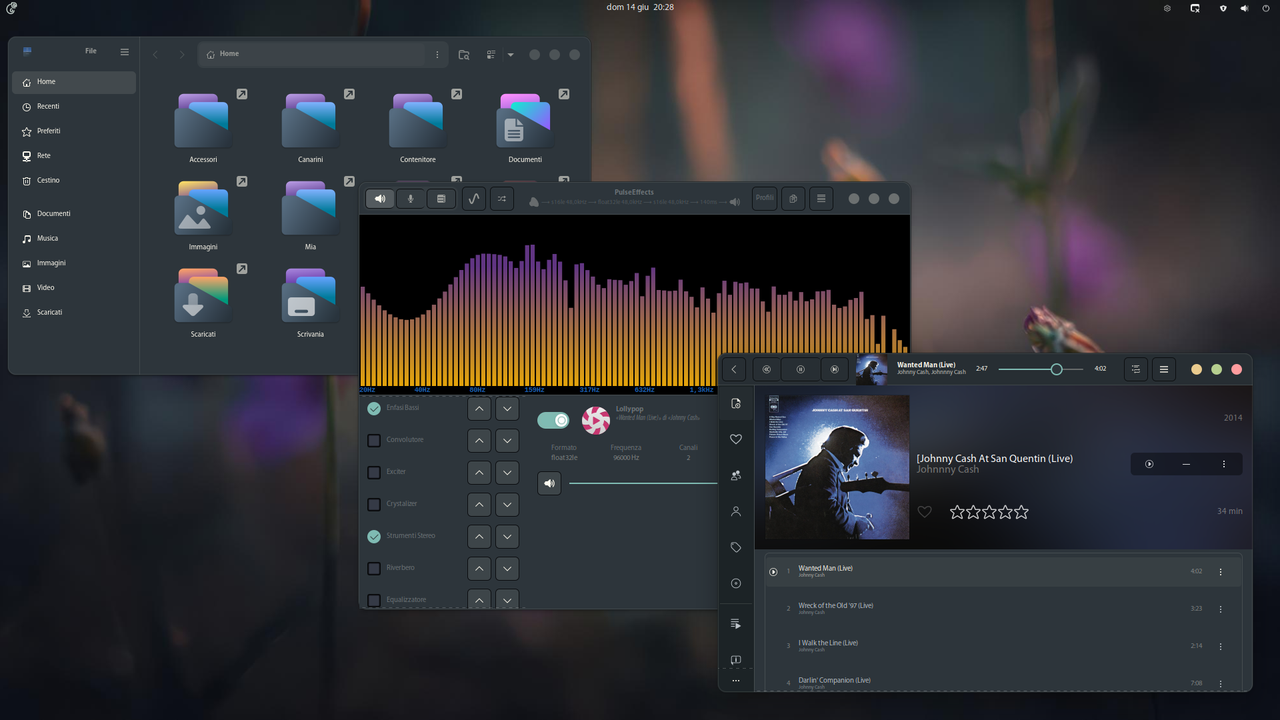Viewport: 1280px width, 720px height.
Task: Open Files view options dropdown arrow
Action: (x=510, y=55)
